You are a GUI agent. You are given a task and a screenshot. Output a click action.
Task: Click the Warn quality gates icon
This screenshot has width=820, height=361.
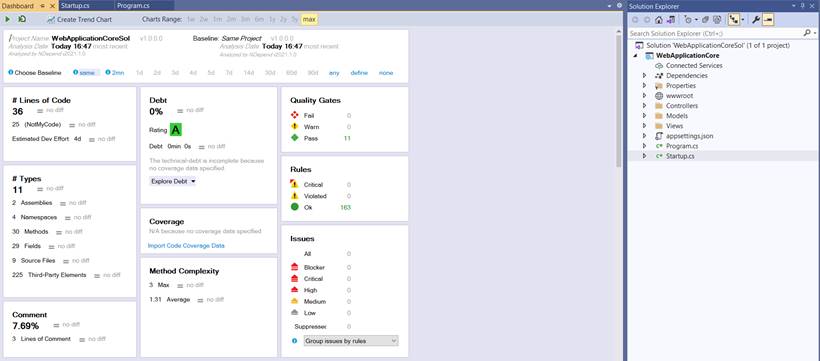pyautogui.click(x=294, y=127)
